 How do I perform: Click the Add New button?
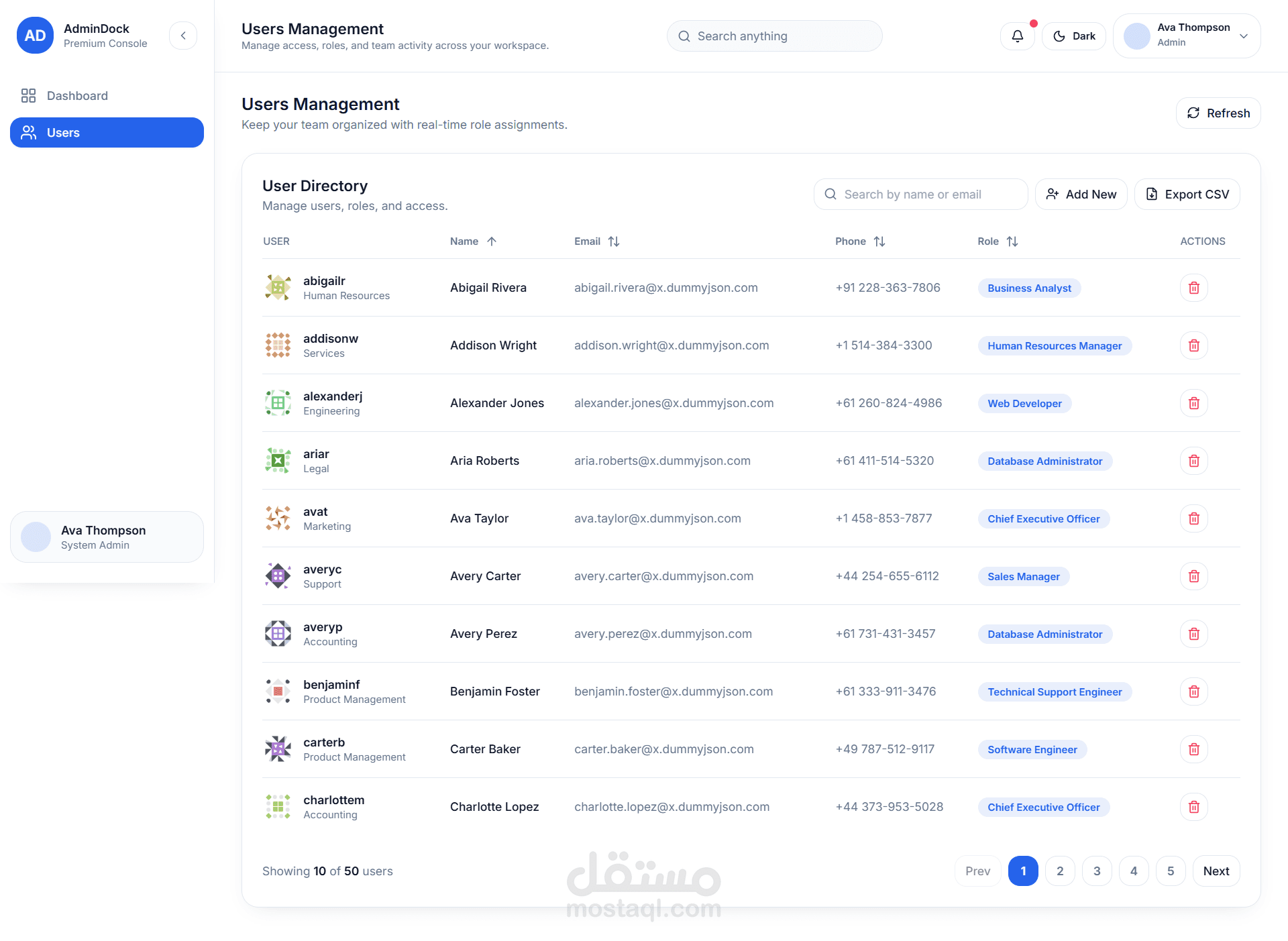point(1081,195)
